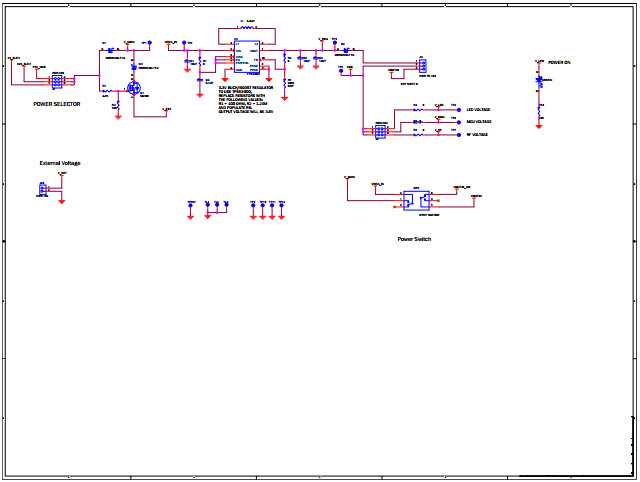
Task: Click the External Voltage connector symbol
Action: pyautogui.click(x=43, y=188)
